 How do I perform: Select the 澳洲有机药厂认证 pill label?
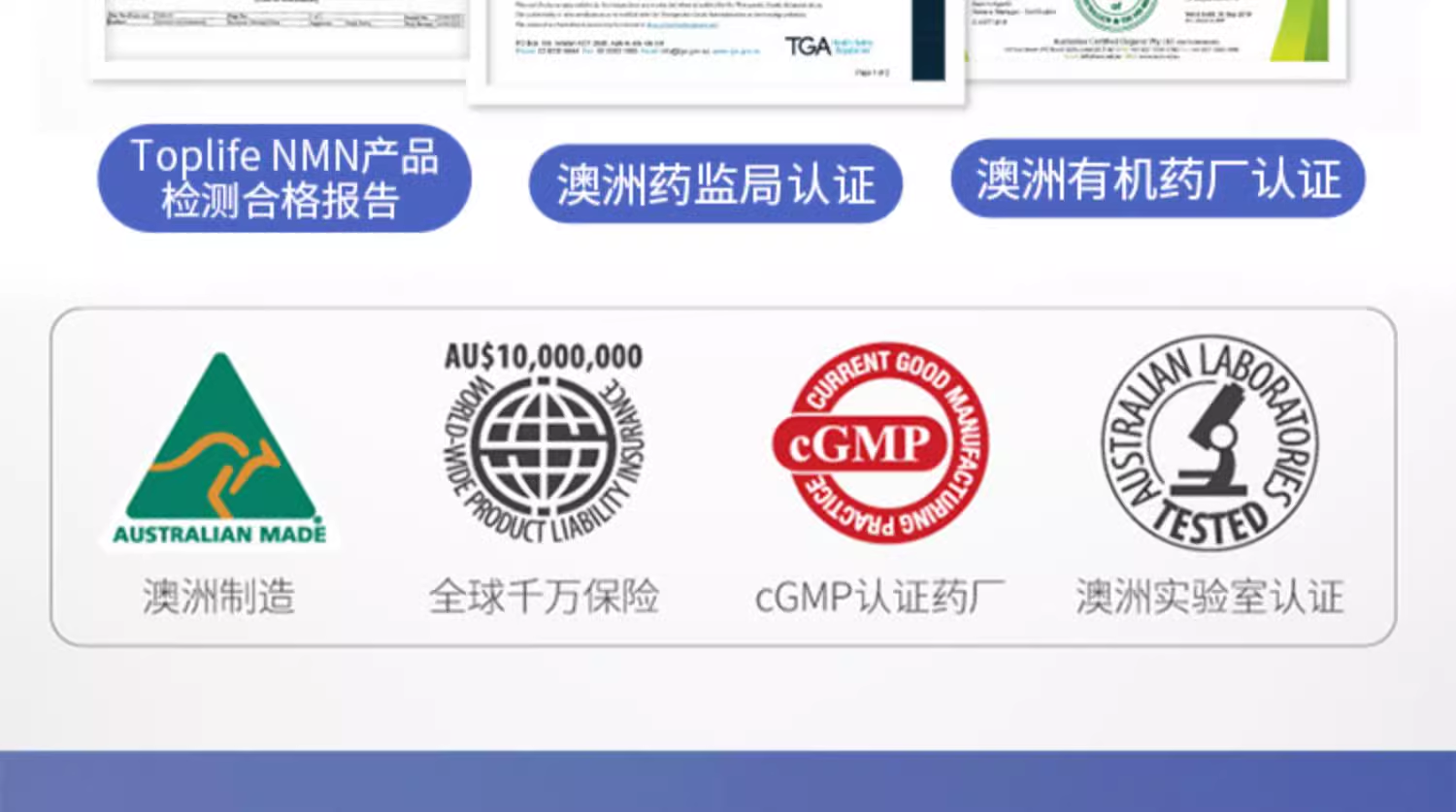pos(1158,179)
